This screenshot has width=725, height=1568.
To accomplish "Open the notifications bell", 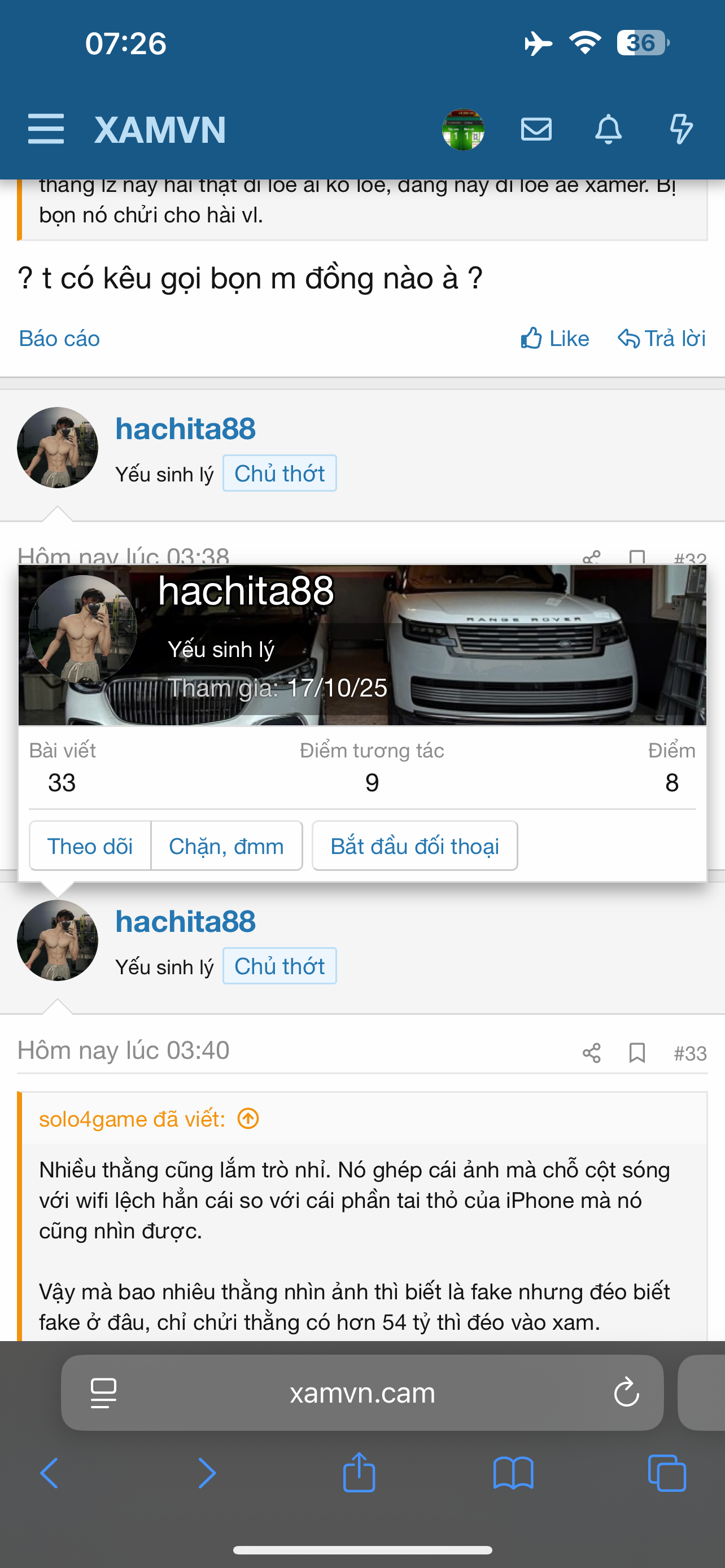I will pos(608,129).
